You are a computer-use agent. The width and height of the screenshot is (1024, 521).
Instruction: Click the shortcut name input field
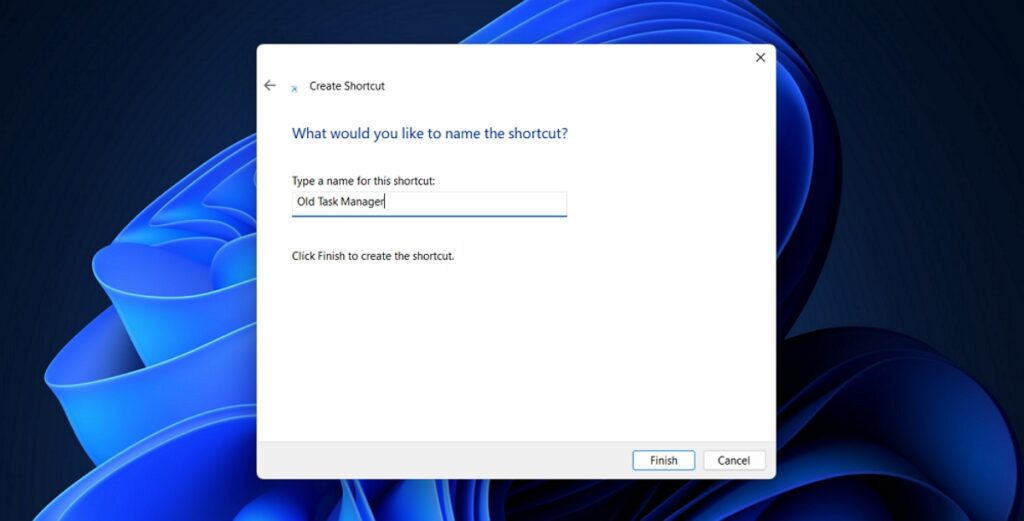point(429,203)
